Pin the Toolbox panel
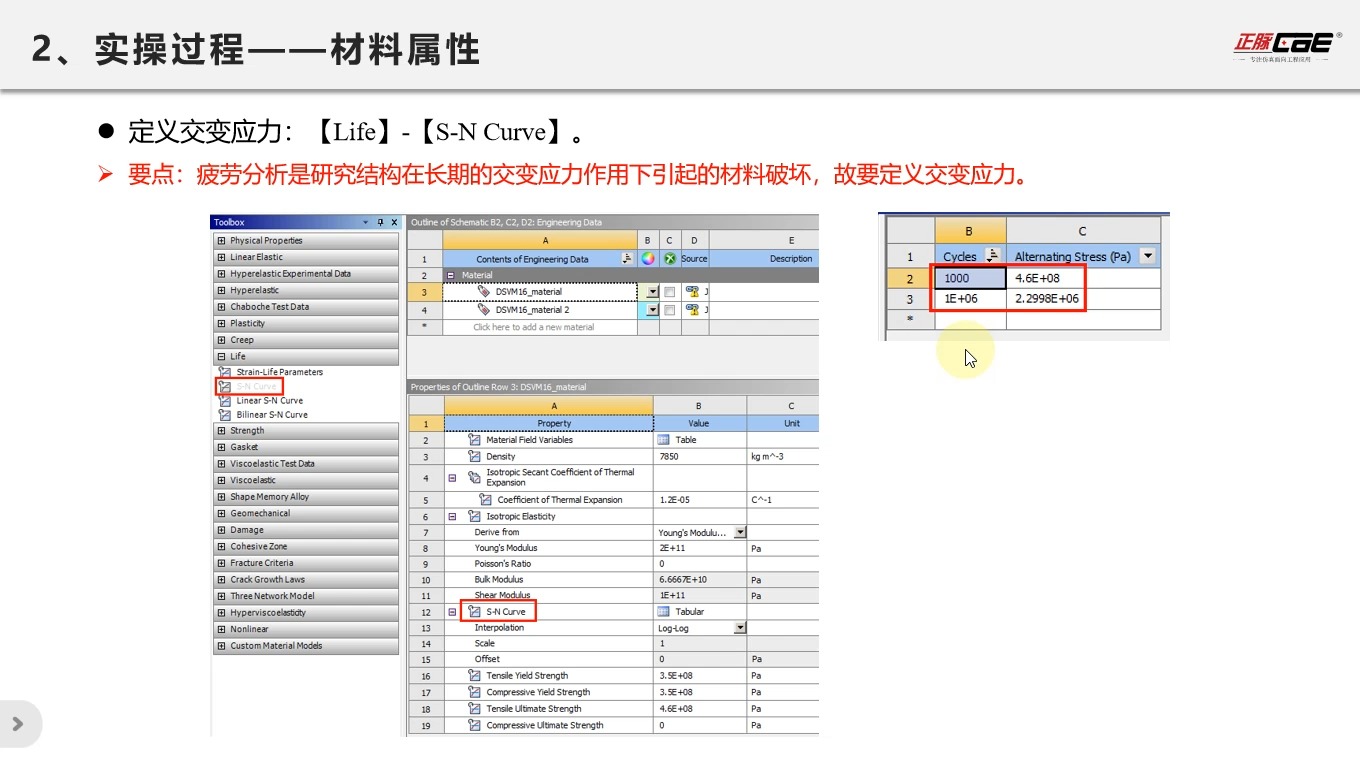The width and height of the screenshot is (1360, 768). (x=381, y=222)
